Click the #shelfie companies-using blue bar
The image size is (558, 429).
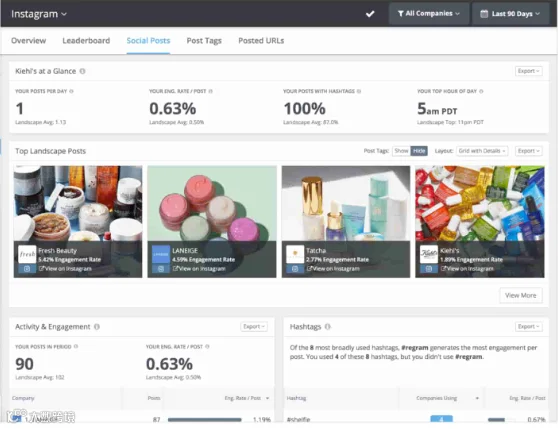[x=441, y=419]
